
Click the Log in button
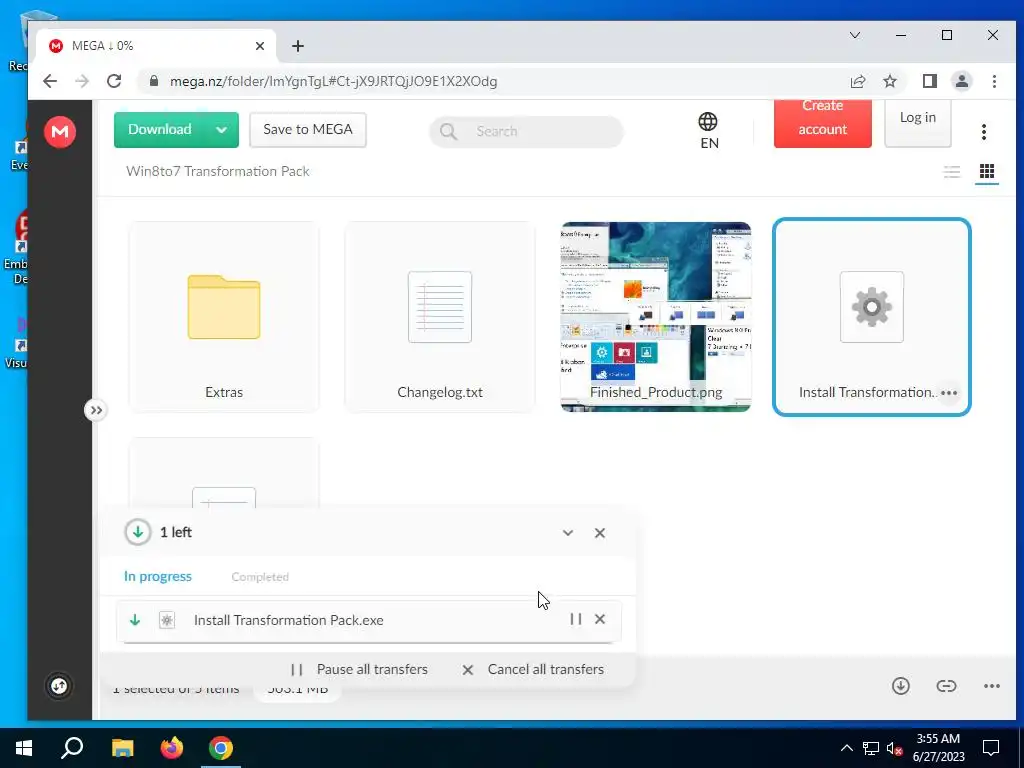918,121
